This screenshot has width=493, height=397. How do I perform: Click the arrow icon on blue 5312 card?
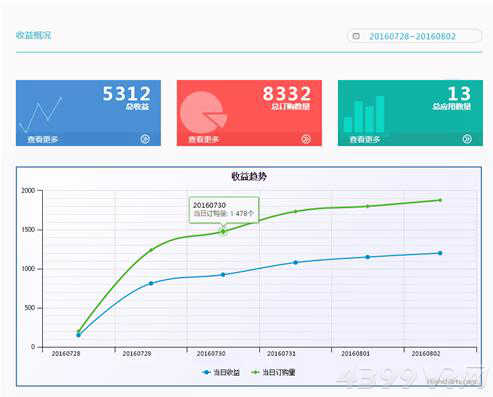(145, 139)
